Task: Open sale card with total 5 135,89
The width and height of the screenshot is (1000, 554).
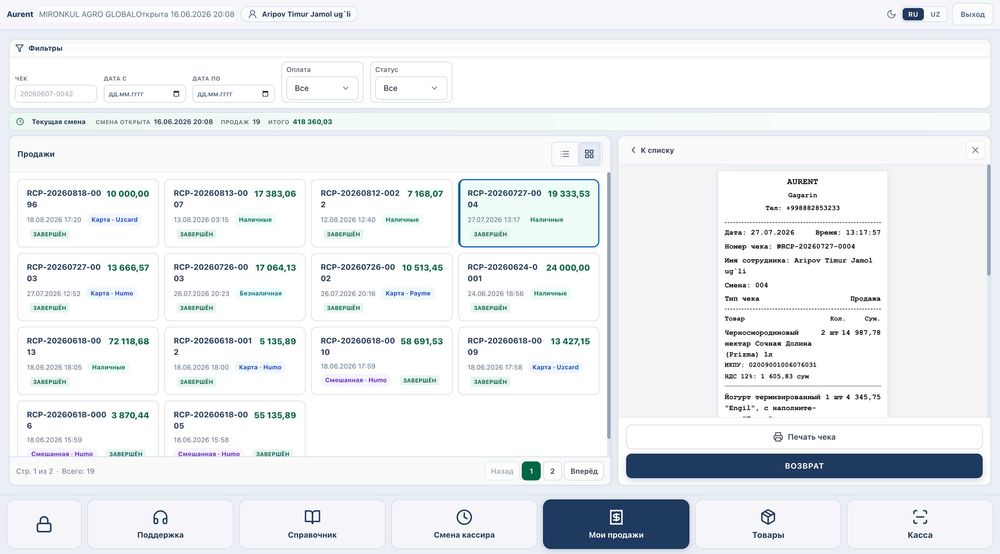Action: [x=235, y=361]
